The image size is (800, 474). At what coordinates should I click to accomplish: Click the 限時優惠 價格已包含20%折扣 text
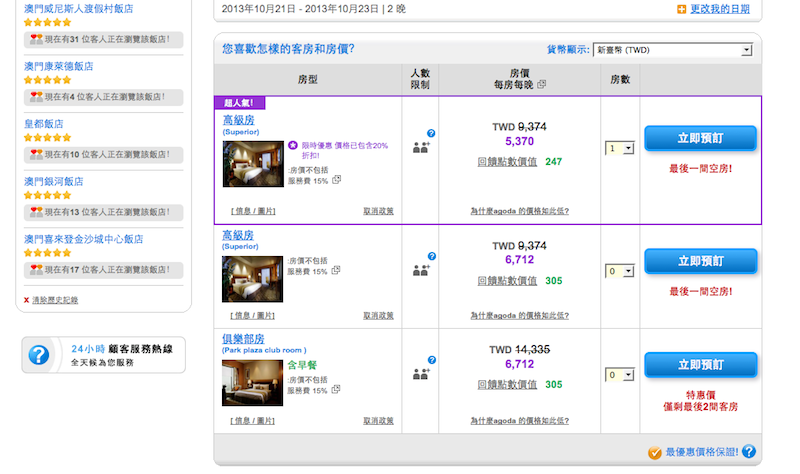pyautogui.click(x=345, y=150)
